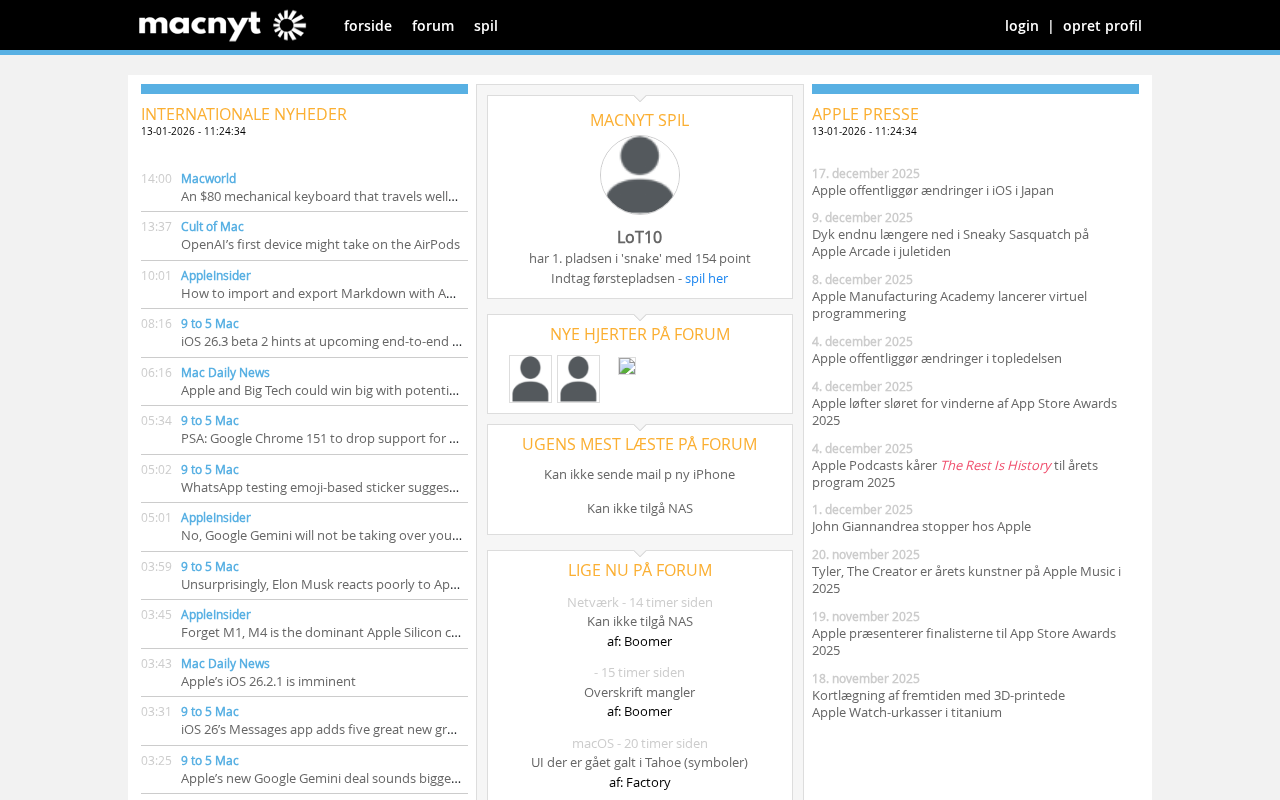Open App Store Awards 2025 winners press item
This screenshot has width=1280, height=800.
[x=964, y=411]
